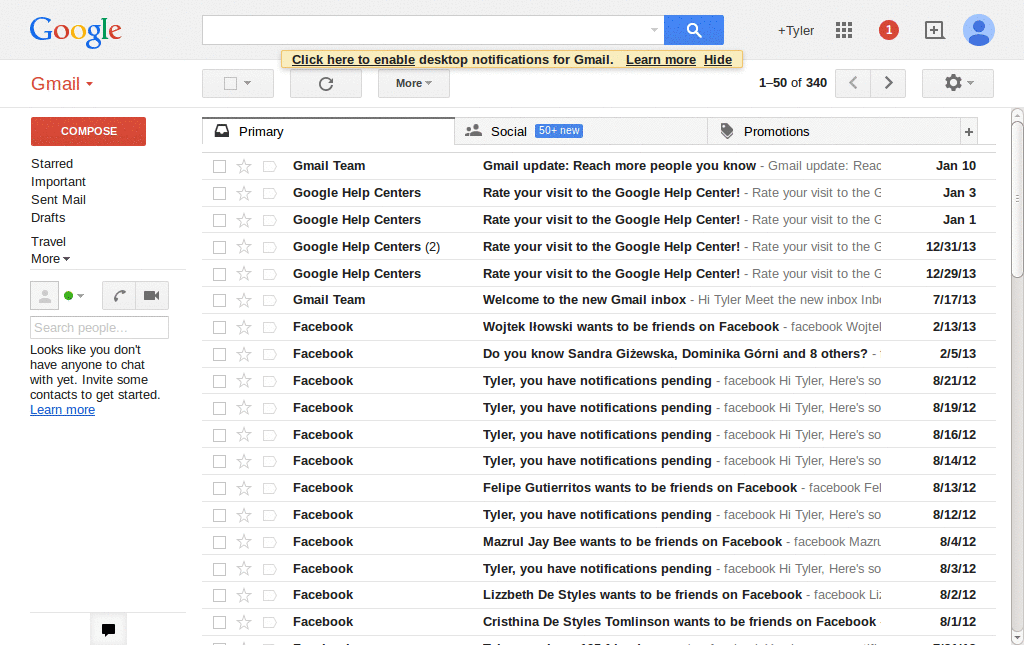Show search options arrow in search box
This screenshot has height=645, width=1024.
(654, 30)
